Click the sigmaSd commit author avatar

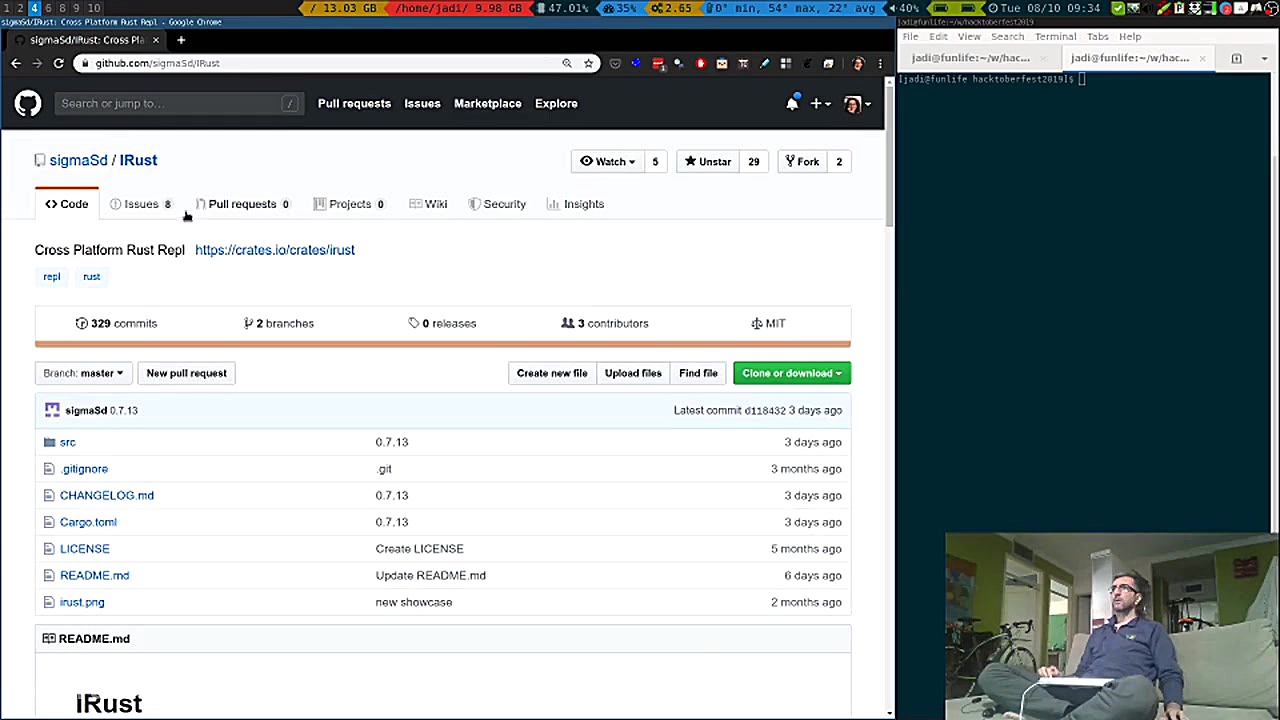click(52, 410)
